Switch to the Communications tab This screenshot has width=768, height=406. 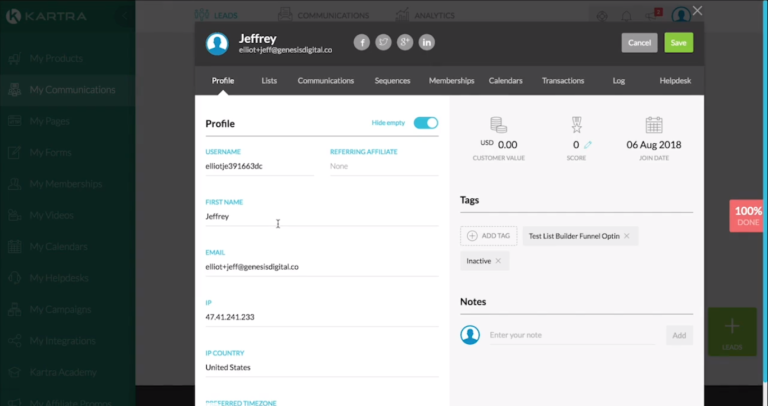(x=326, y=81)
